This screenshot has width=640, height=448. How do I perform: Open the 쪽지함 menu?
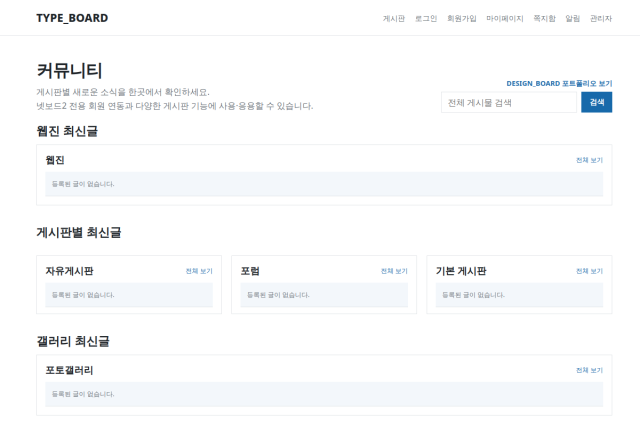pos(544,18)
